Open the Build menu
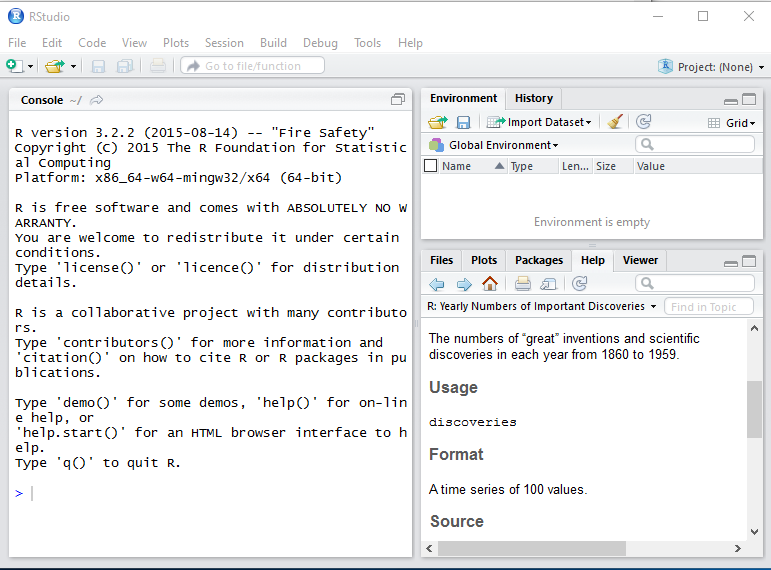Viewport: 771px width, 570px height. pos(273,43)
